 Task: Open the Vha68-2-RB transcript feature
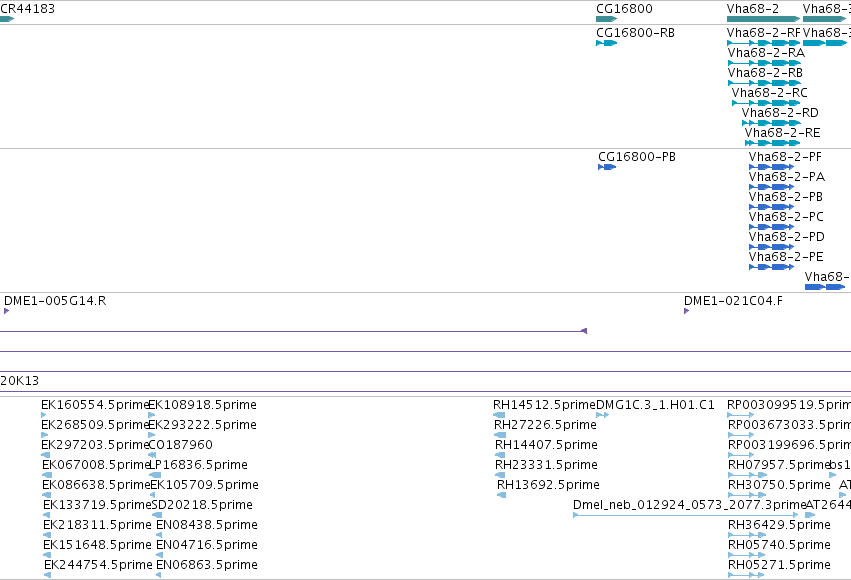click(x=764, y=83)
